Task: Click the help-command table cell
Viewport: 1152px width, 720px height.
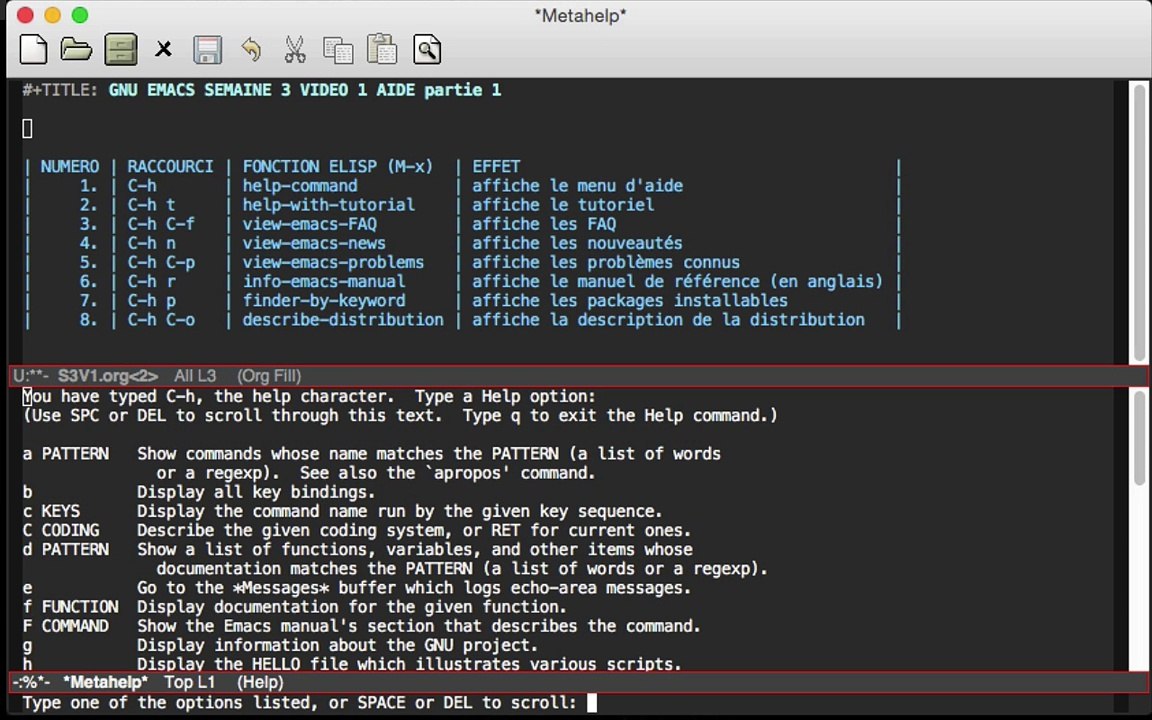Action: (x=300, y=186)
